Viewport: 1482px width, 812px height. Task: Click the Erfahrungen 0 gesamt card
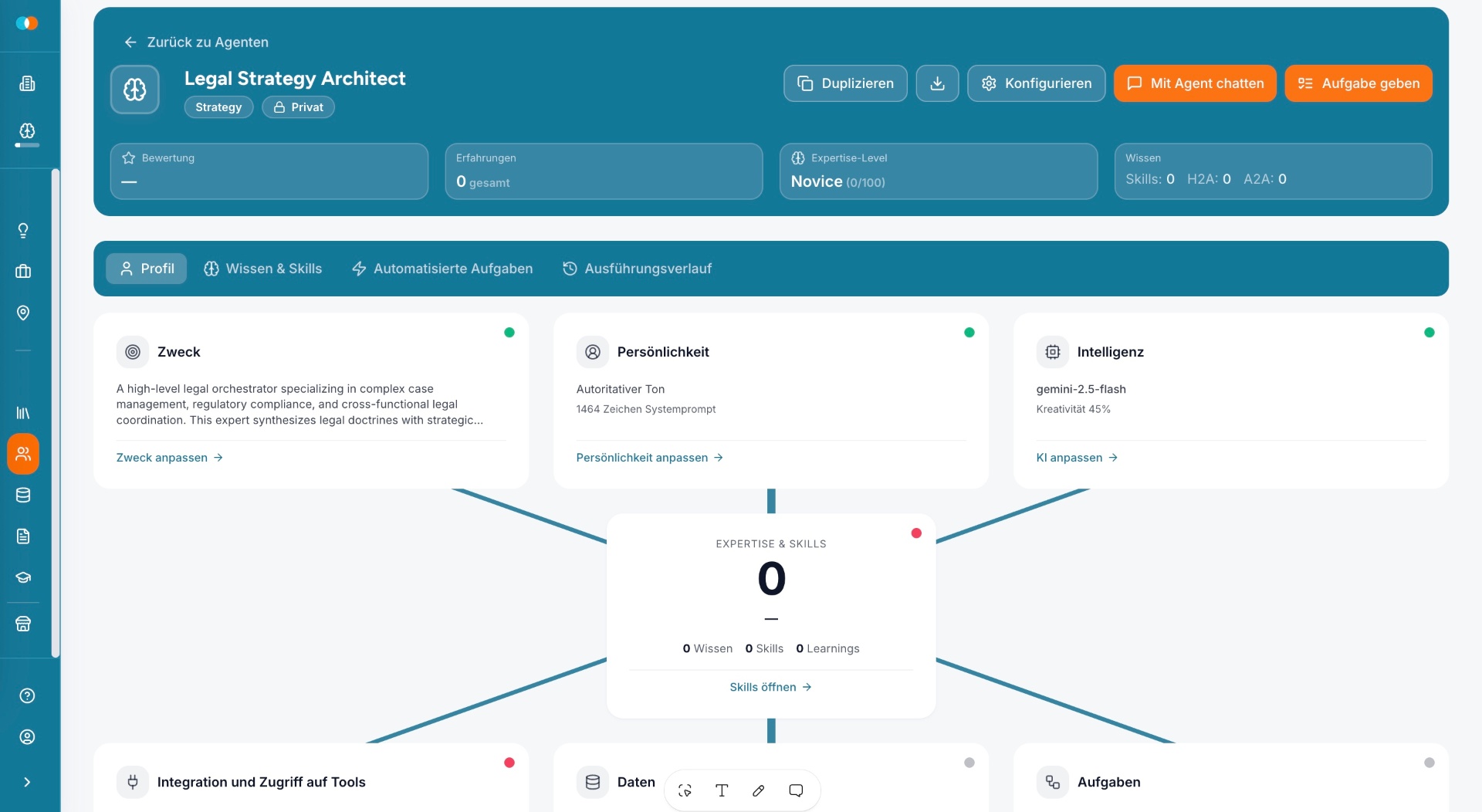604,171
